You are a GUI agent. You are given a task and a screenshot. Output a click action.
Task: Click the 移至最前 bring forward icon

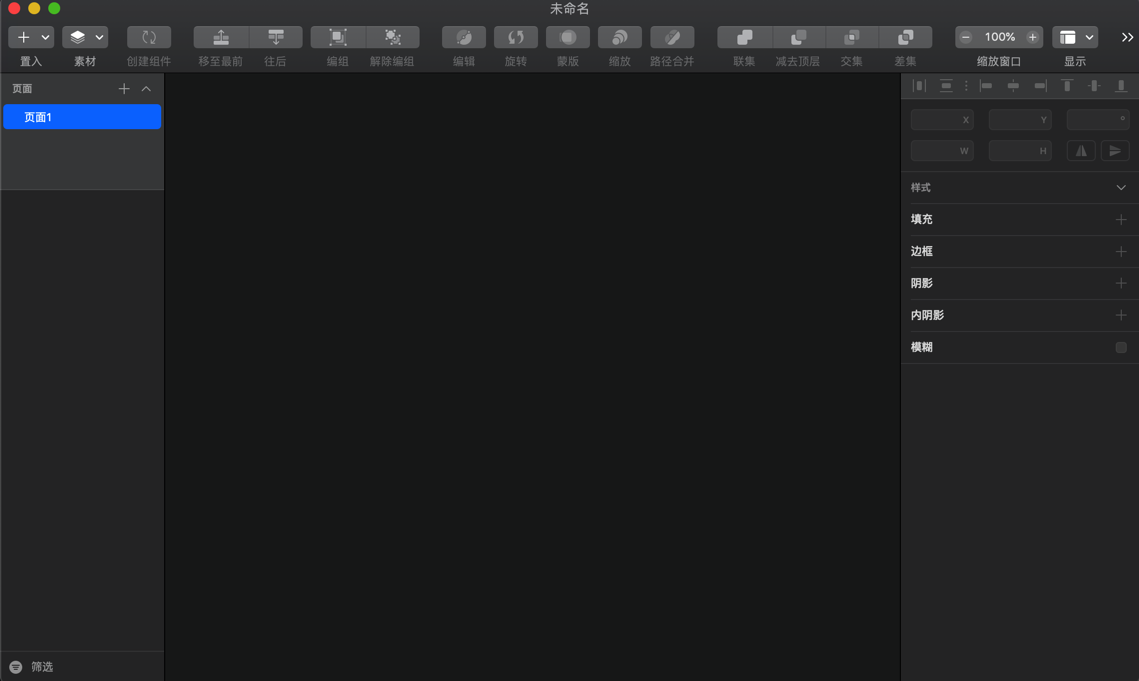click(221, 37)
